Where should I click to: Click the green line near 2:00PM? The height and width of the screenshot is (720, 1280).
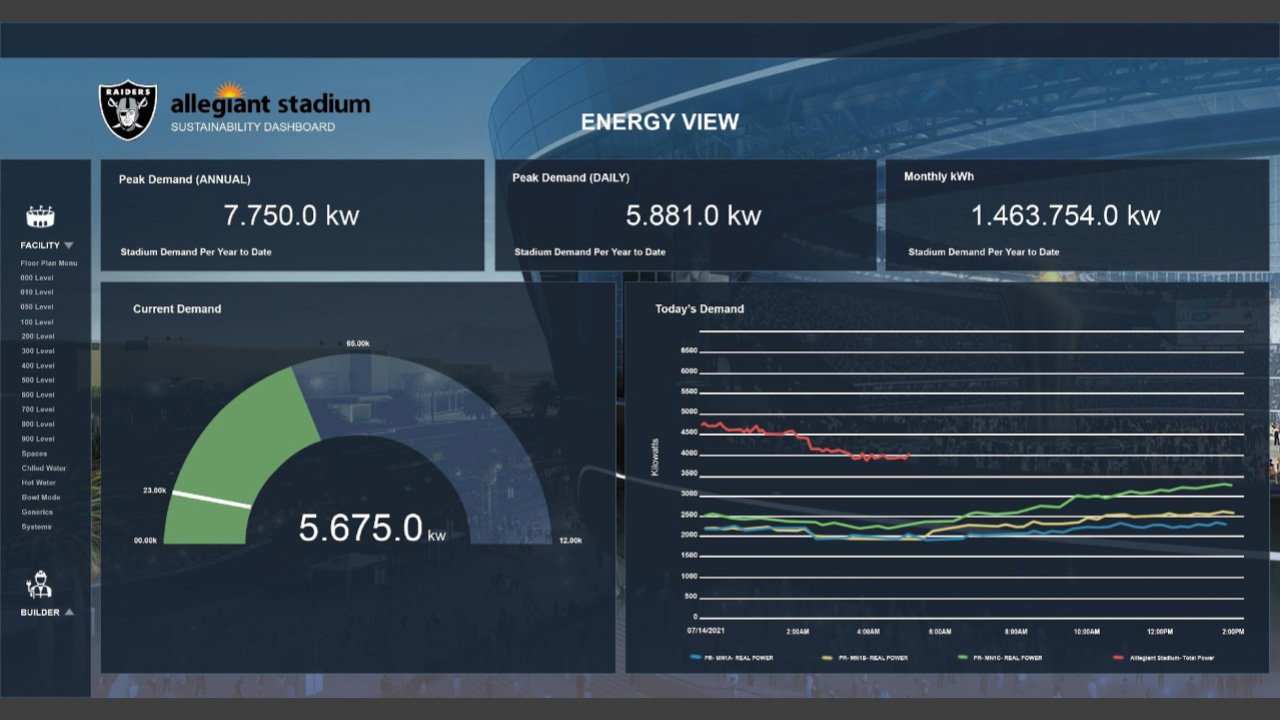[1226, 484]
